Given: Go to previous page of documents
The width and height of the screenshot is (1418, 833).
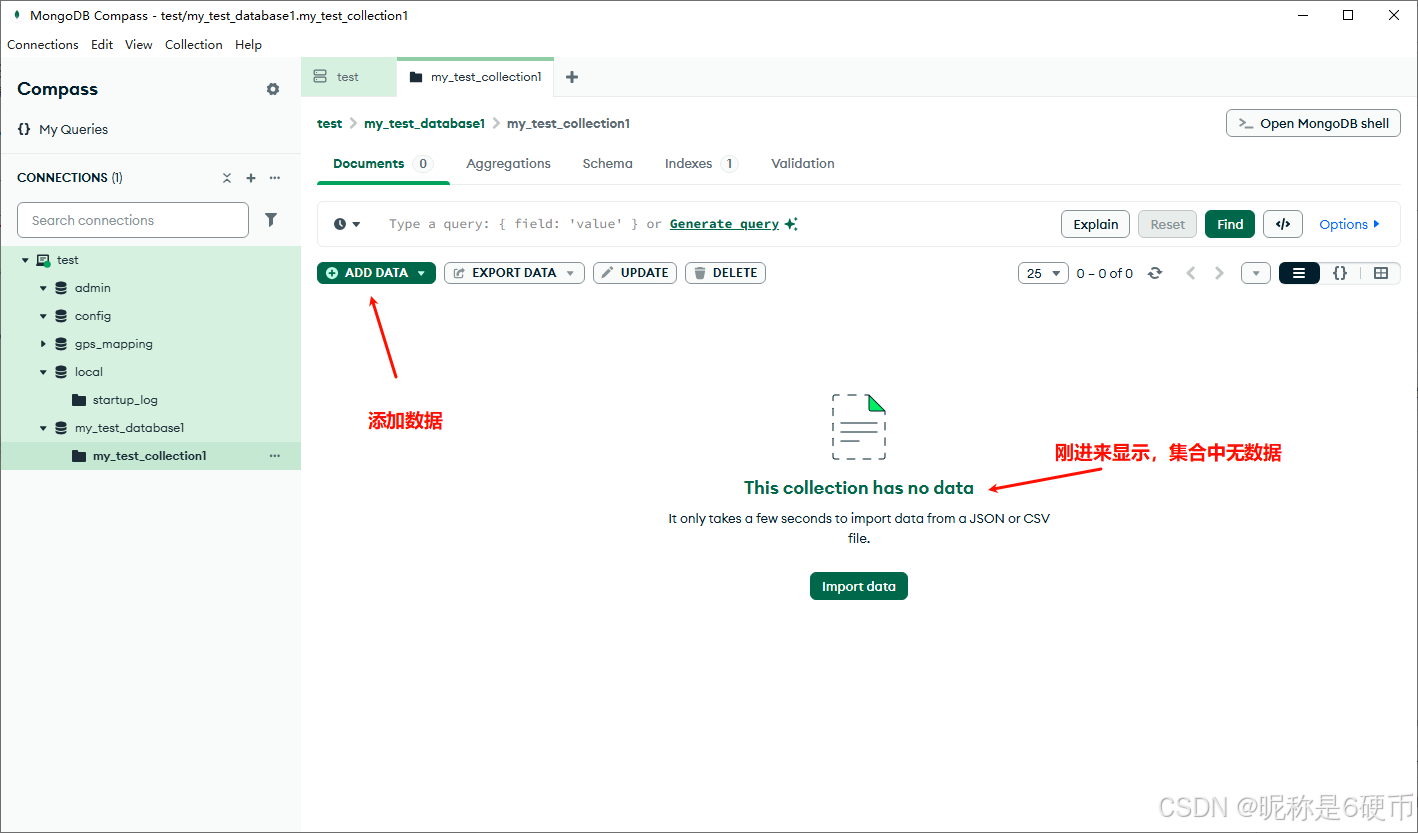Looking at the screenshot, I should tap(1190, 273).
